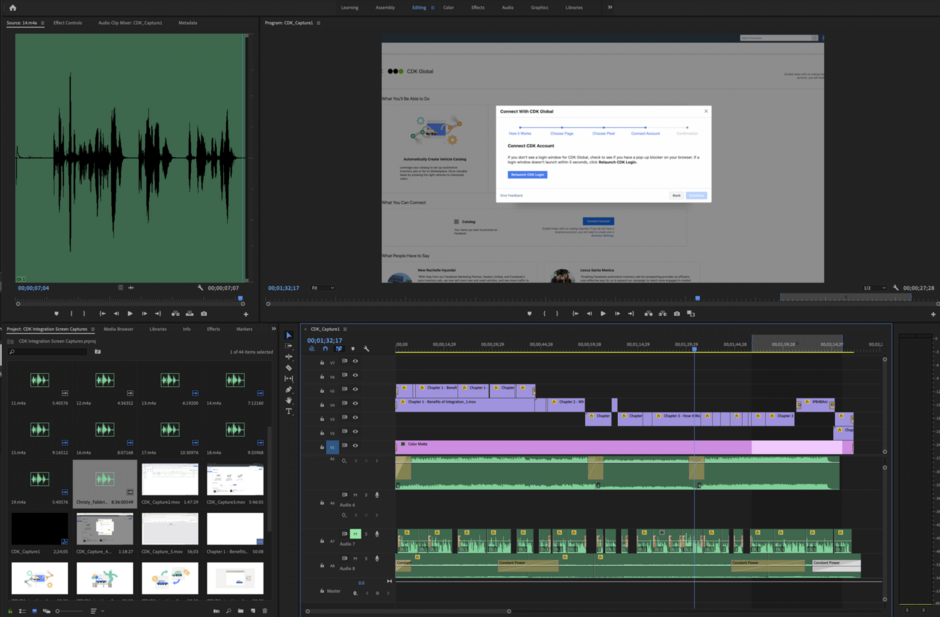Hide V4 track output
Viewport: 940px width, 617px height.
355,404
